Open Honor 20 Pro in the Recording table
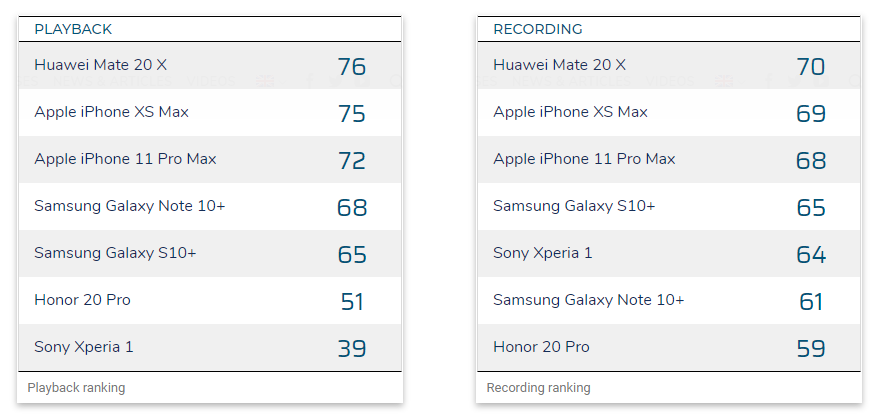Screen dimensions: 890x415 (x=541, y=347)
